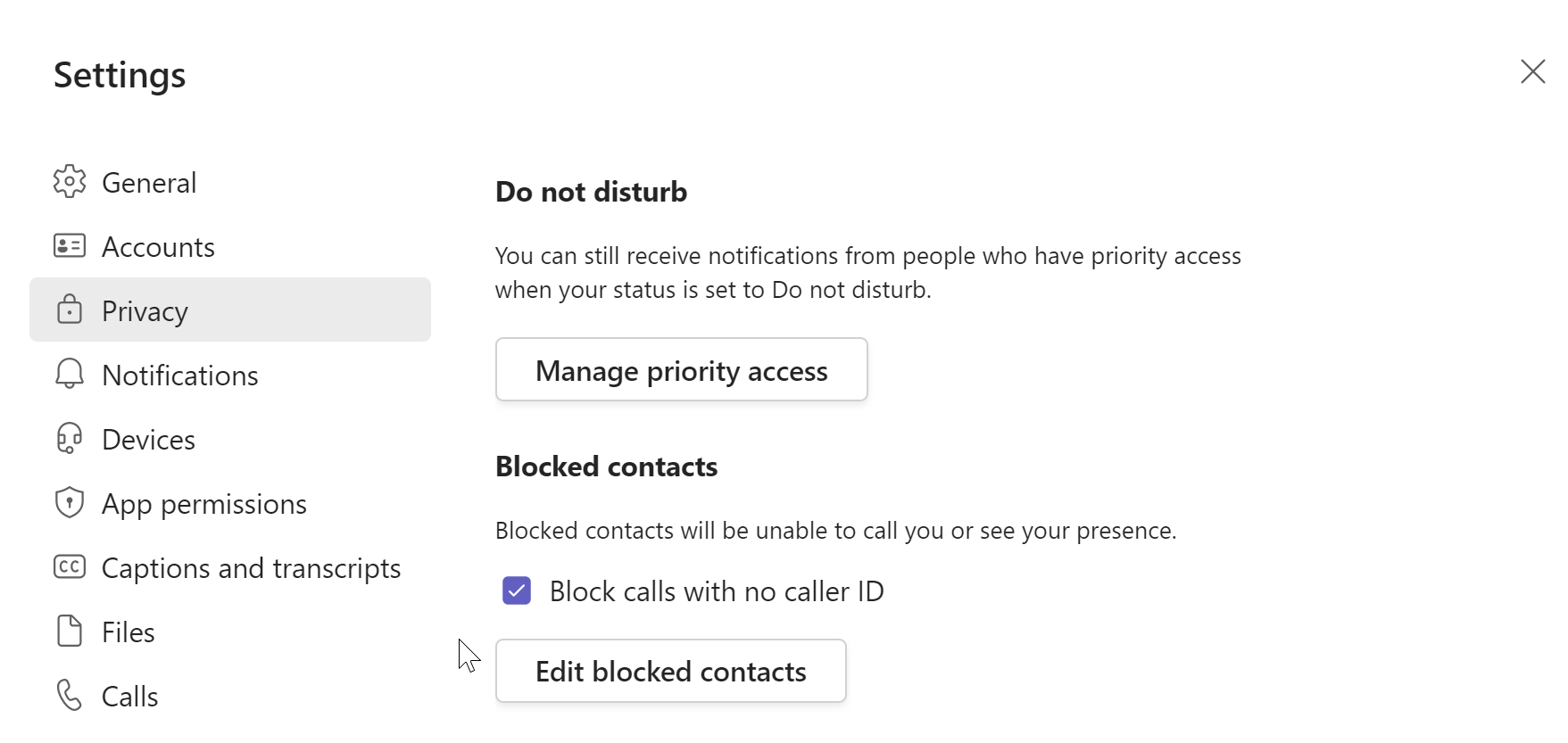The width and height of the screenshot is (1568, 743).
Task: Open the General settings tab
Action: point(149,183)
